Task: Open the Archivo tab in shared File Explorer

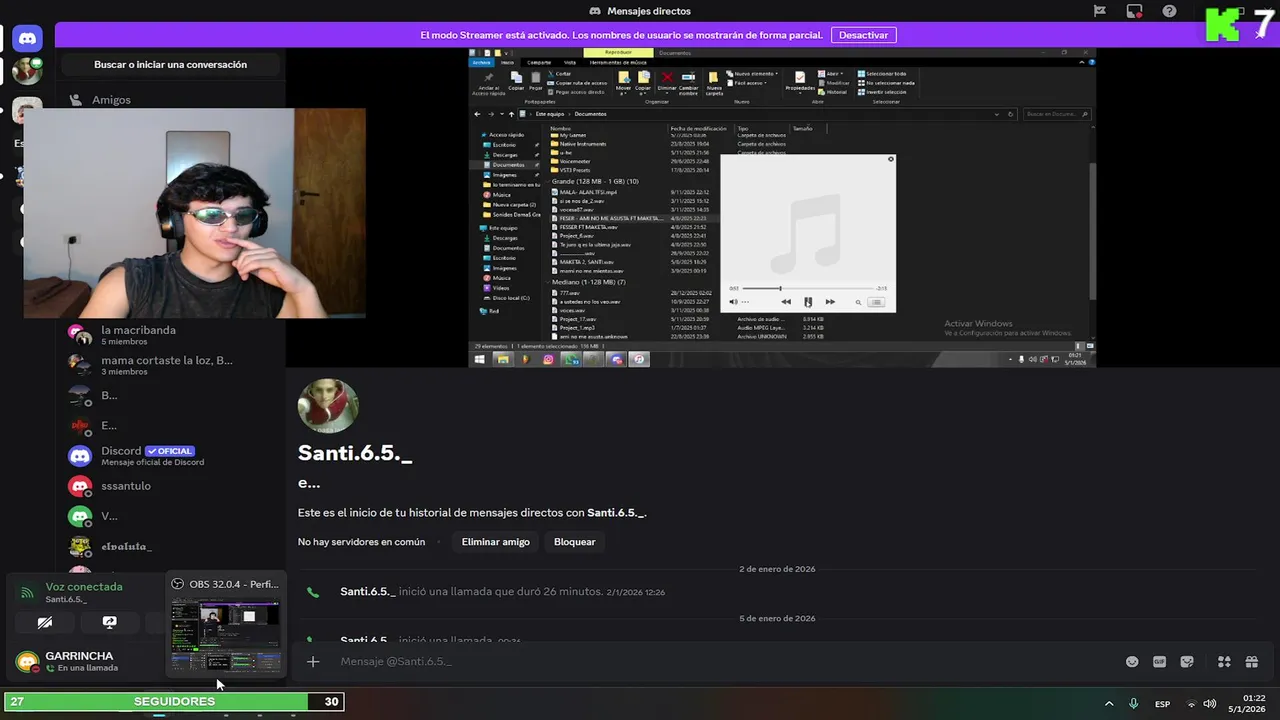Action: pyautogui.click(x=482, y=62)
